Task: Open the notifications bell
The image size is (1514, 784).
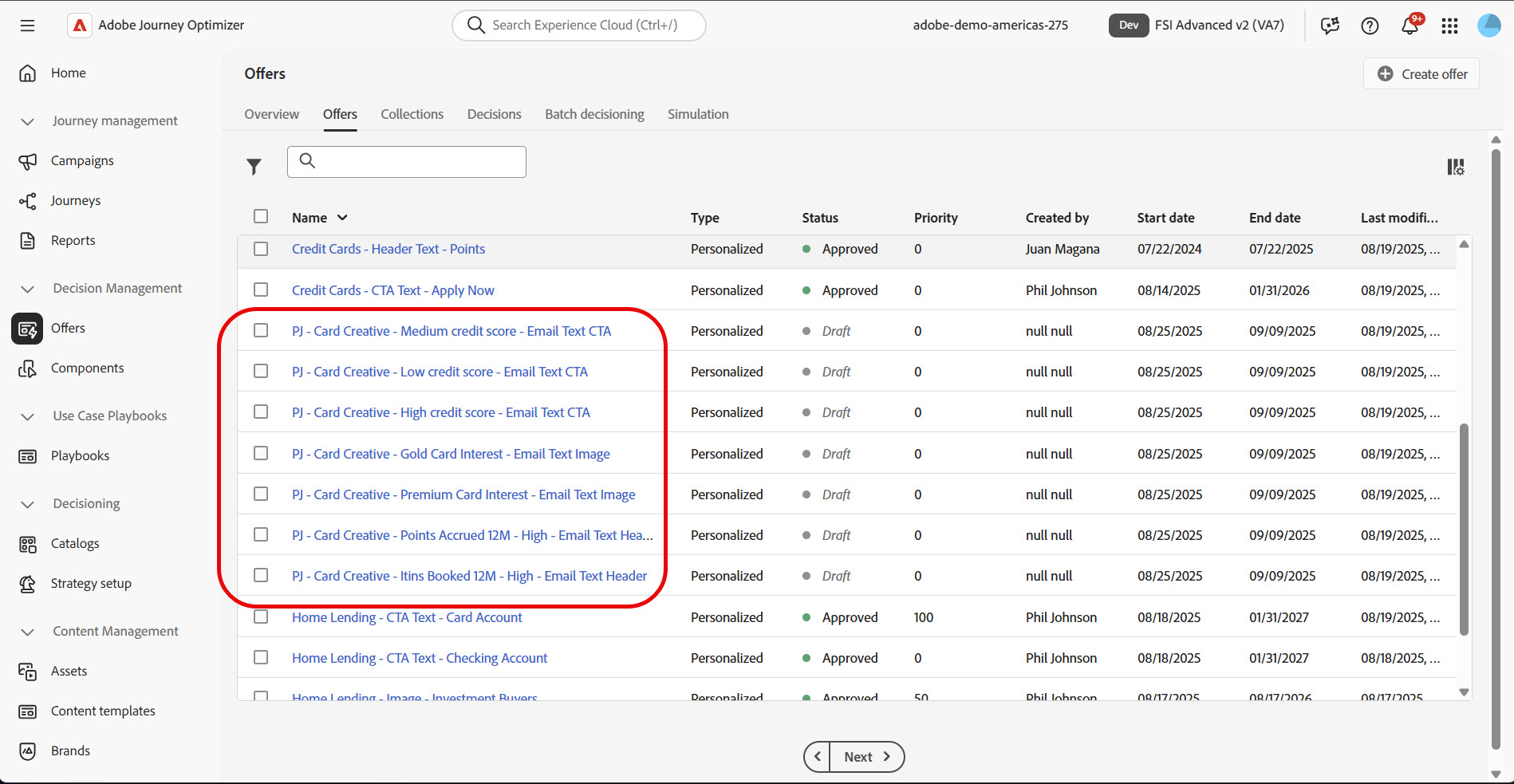Action: (1410, 26)
